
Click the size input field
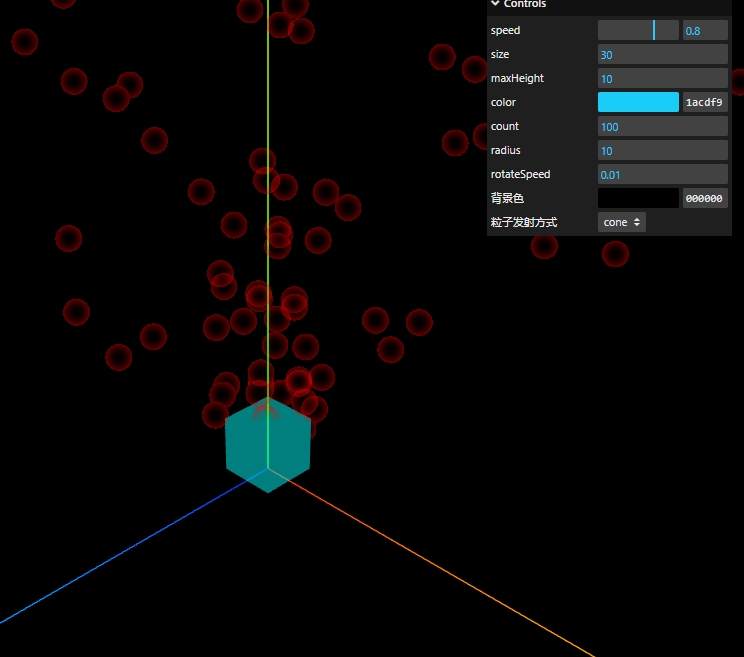[663, 55]
